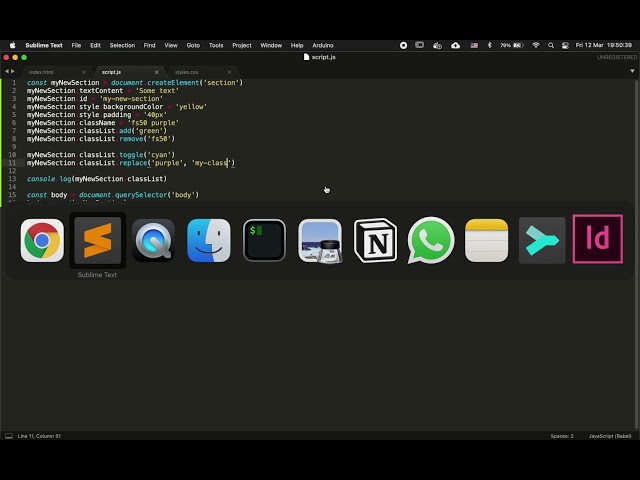Open the Project menu
Viewport: 640px width, 480px height.
pyautogui.click(x=242, y=45)
